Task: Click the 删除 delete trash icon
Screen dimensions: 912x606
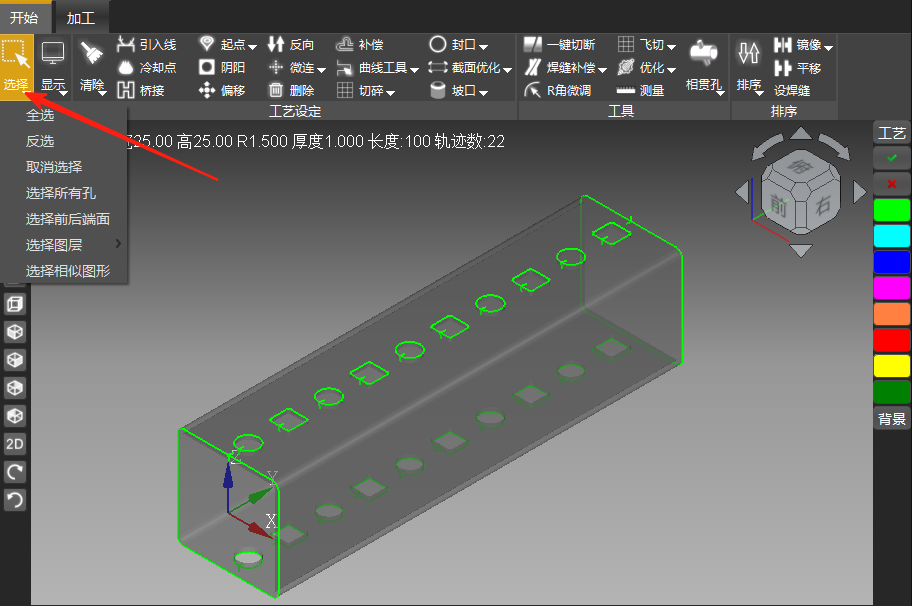Action: click(291, 91)
